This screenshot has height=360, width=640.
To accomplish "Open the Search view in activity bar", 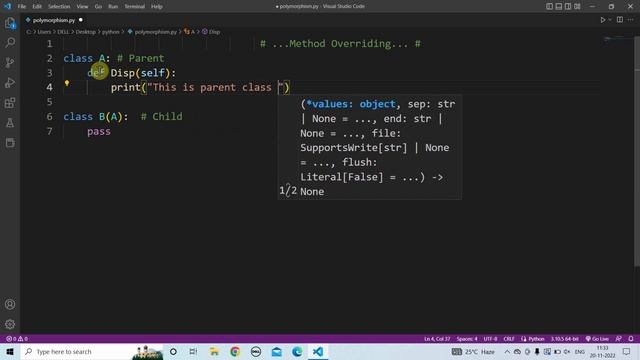I will tap(10, 42).
